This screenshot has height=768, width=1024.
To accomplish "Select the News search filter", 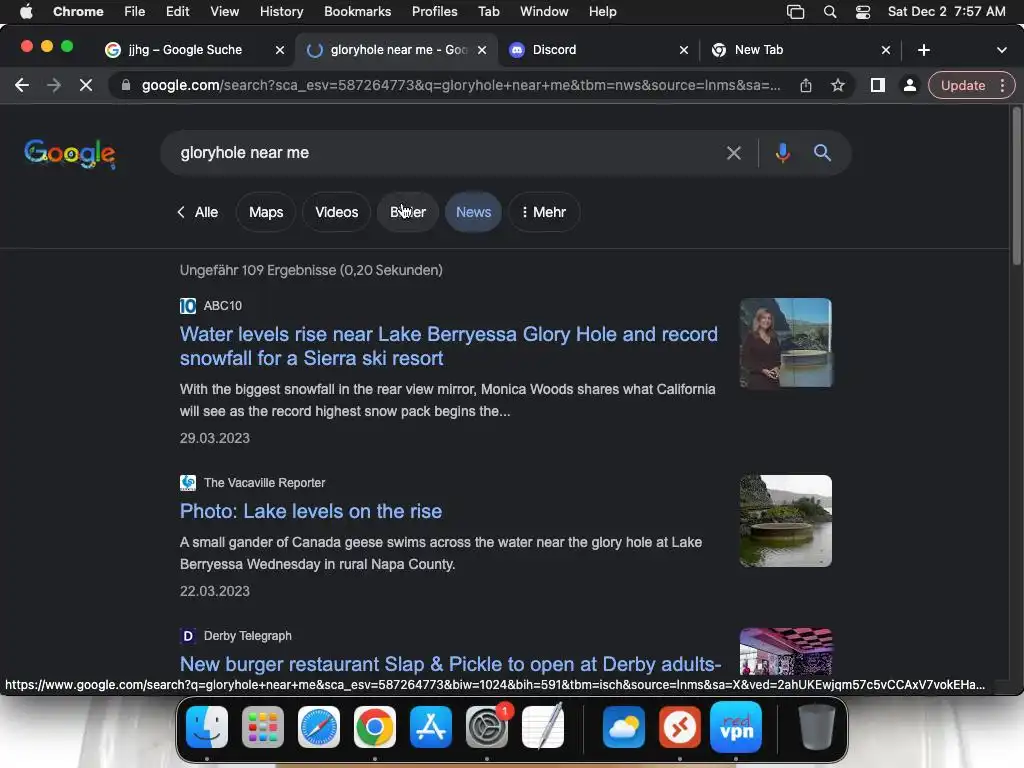I will coord(473,212).
